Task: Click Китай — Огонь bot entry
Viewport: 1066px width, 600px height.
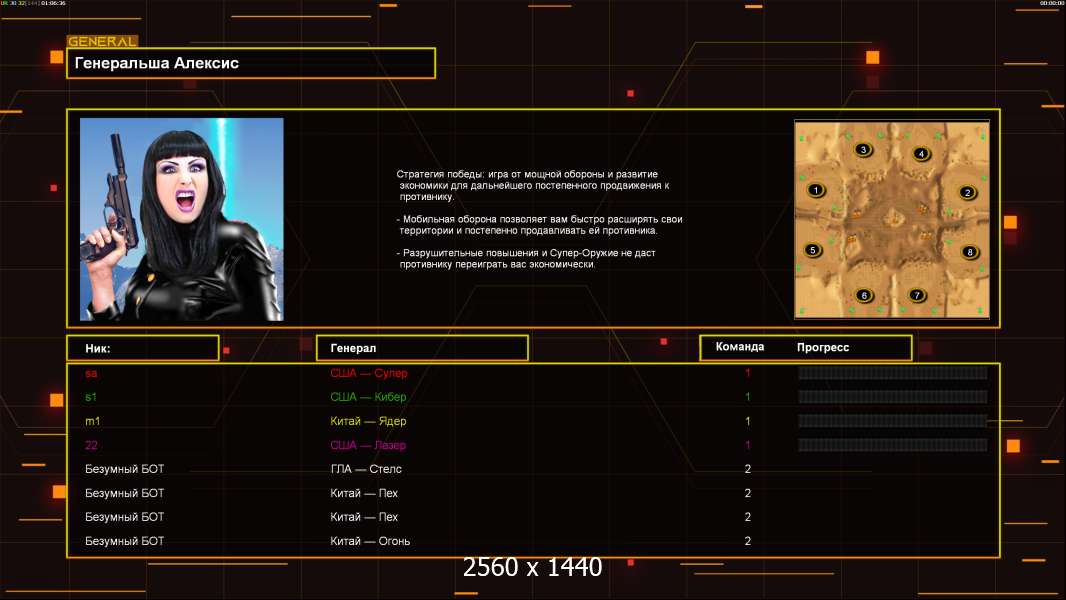Action: pyautogui.click(x=370, y=541)
